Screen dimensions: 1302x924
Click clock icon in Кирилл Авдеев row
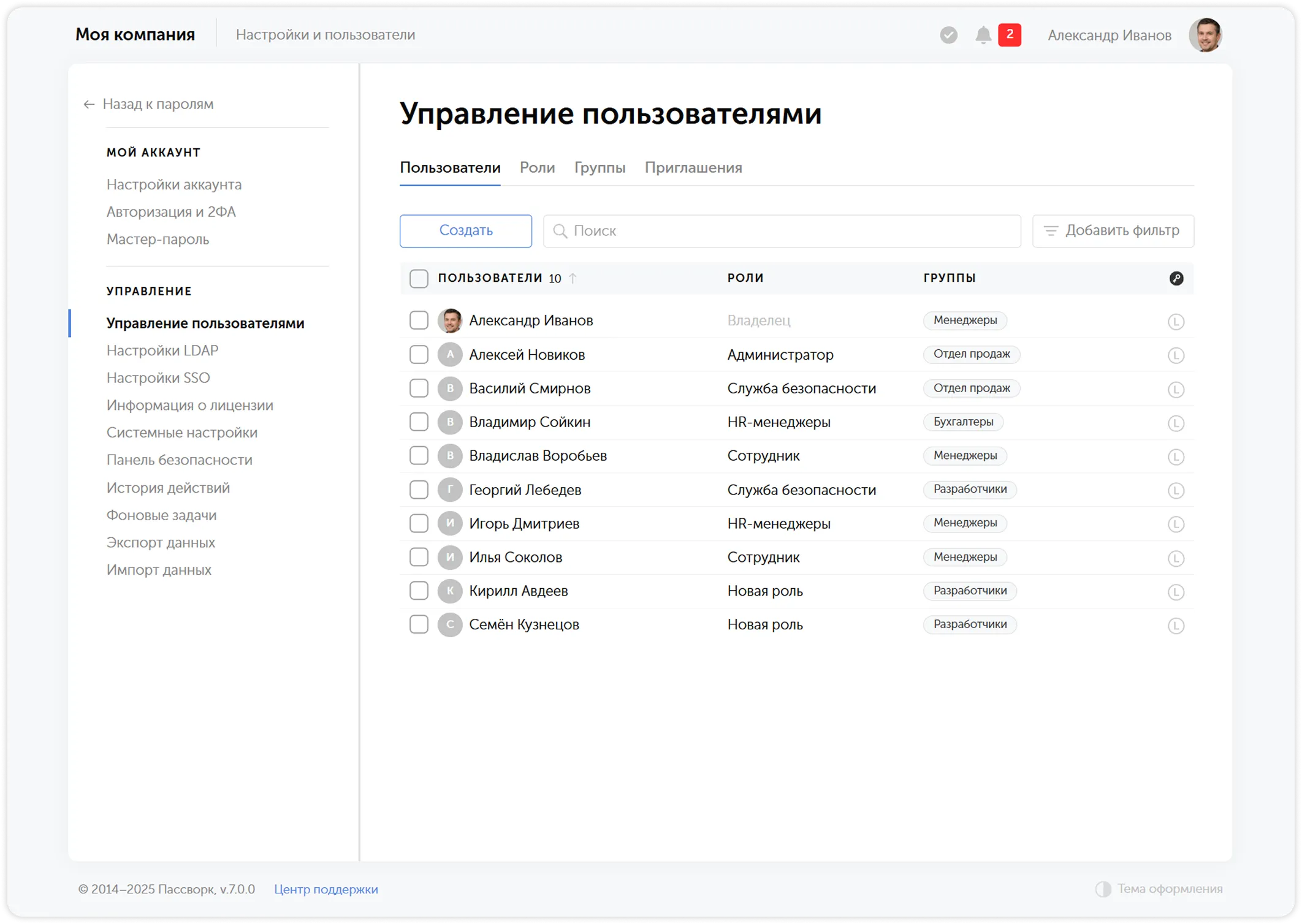tap(1175, 592)
